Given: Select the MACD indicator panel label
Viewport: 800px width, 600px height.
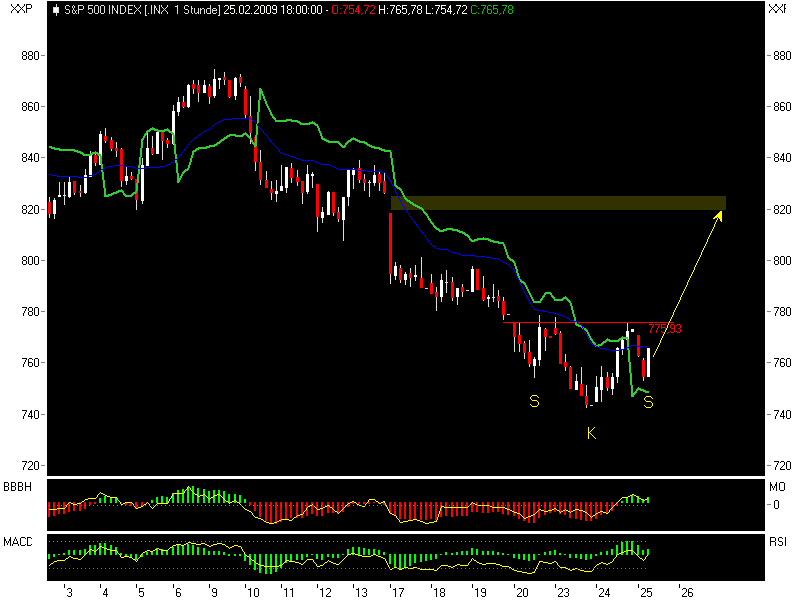Looking at the screenshot, I should pos(16,540).
